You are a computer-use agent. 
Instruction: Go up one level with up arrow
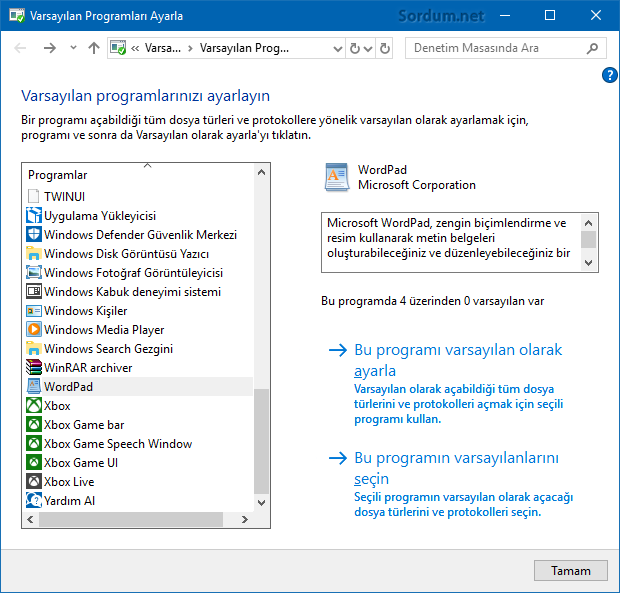tap(94, 48)
